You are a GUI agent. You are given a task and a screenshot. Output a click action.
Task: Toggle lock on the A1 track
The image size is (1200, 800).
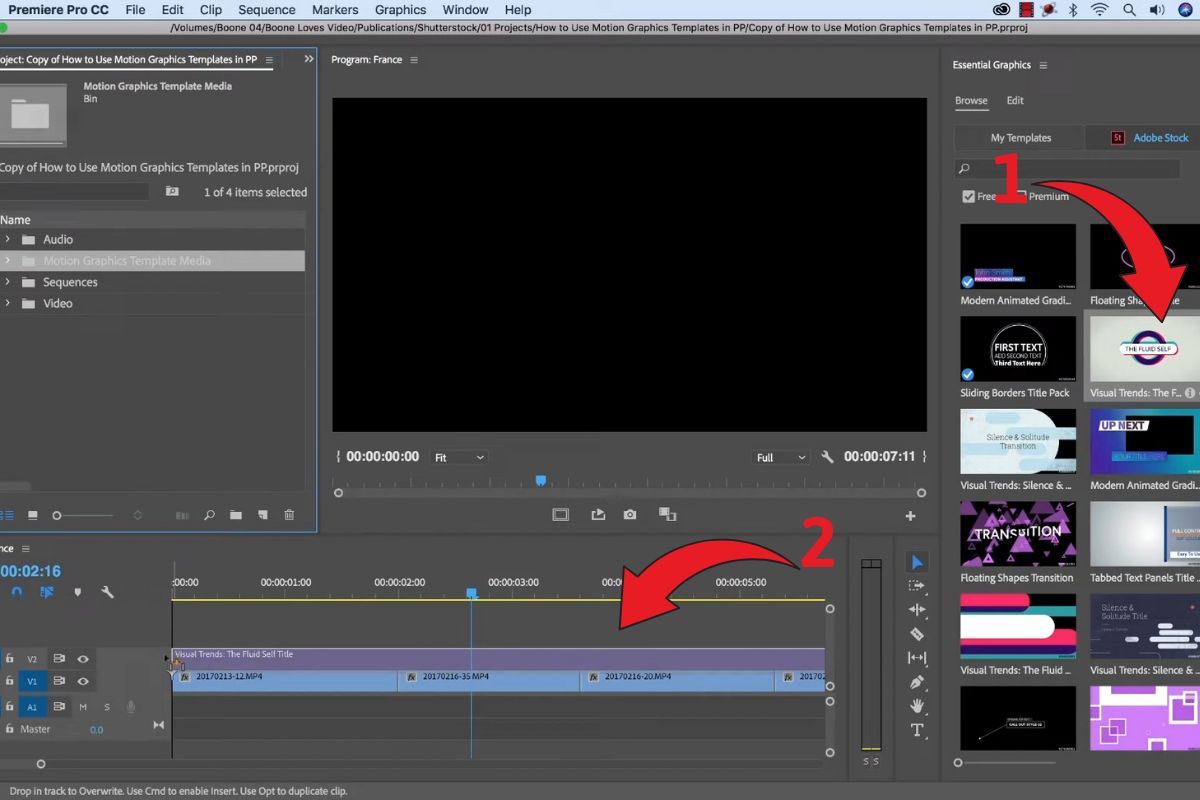[x=9, y=706]
